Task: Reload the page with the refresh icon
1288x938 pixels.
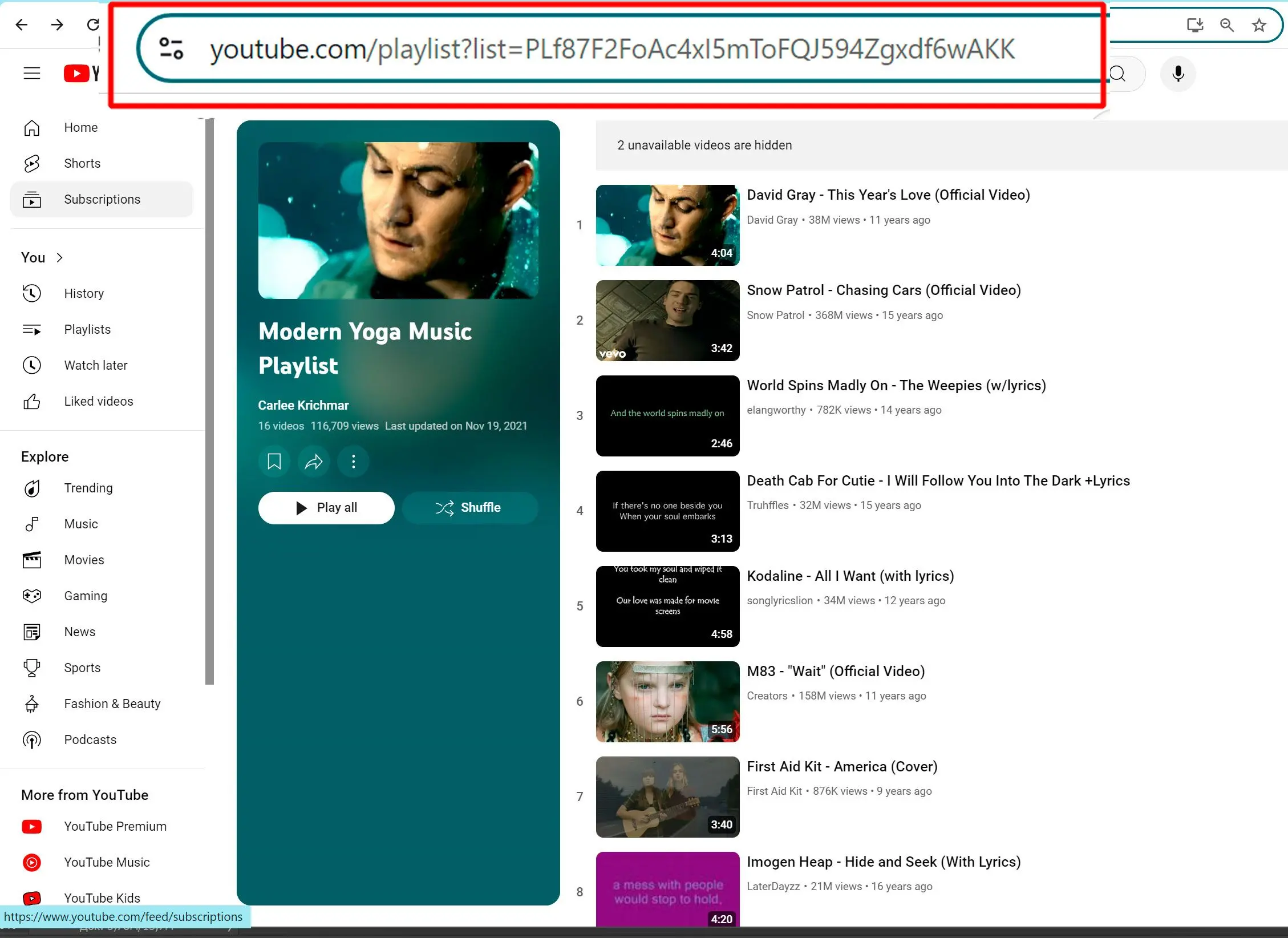Action: pyautogui.click(x=93, y=25)
